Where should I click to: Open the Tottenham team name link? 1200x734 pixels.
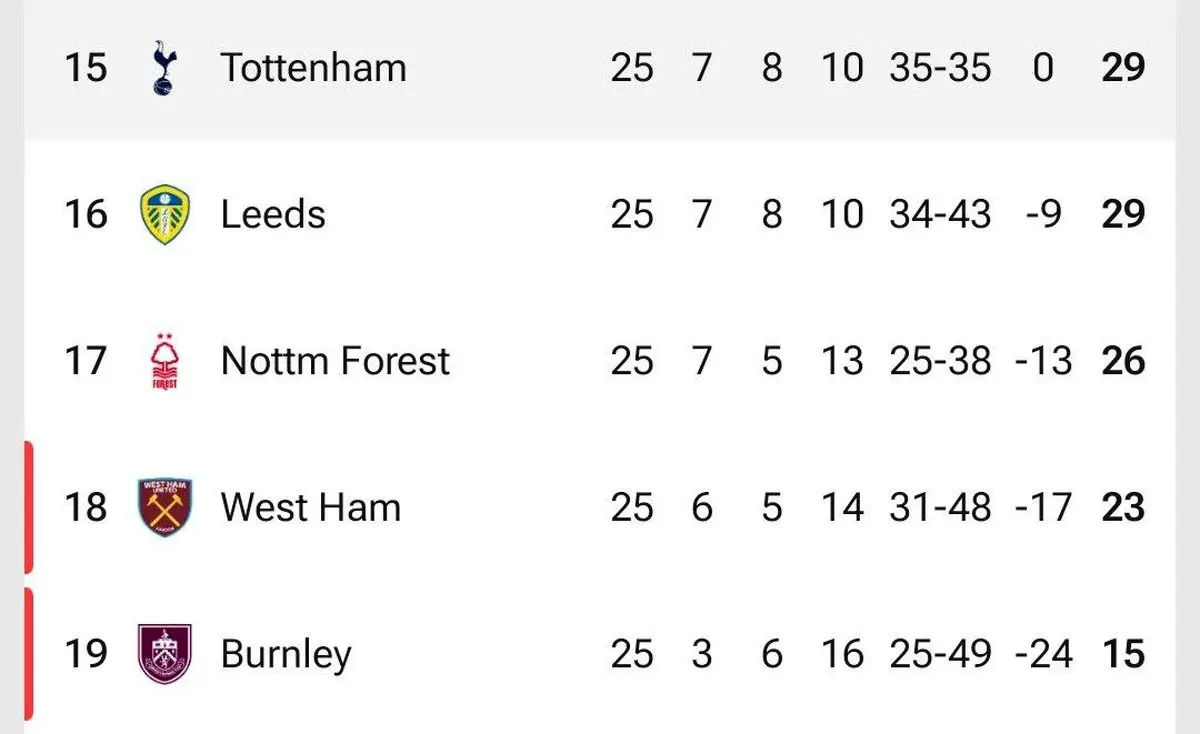(313, 68)
